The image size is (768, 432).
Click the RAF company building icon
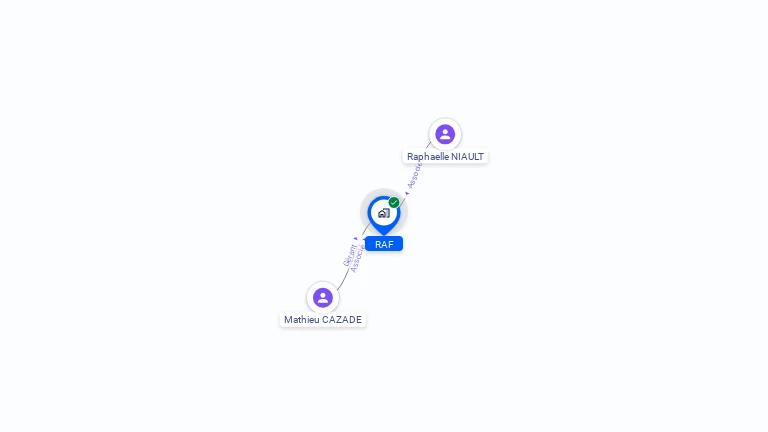coord(384,213)
